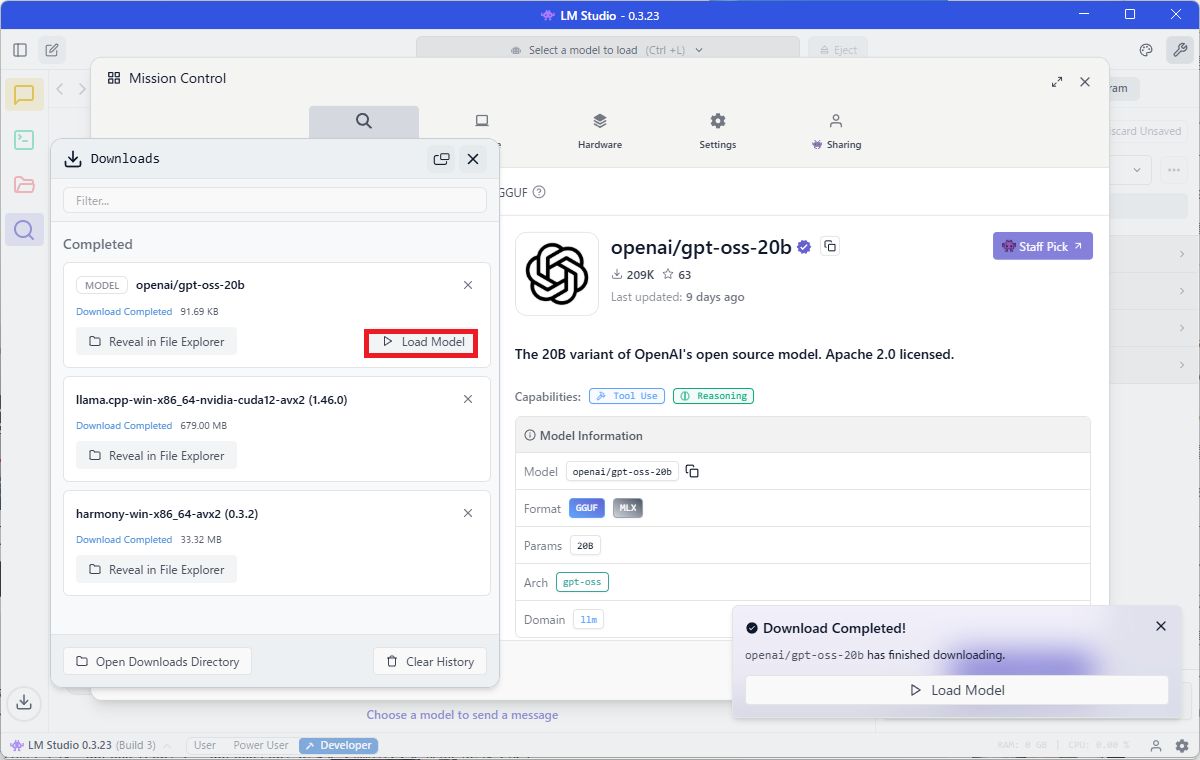
Task: Switch to the model Search tab
Action: pos(364,124)
